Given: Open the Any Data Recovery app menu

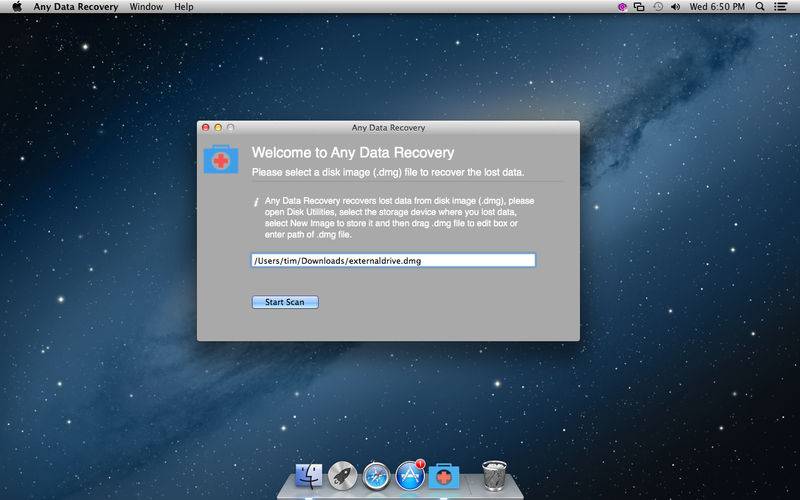Looking at the screenshot, I should point(76,7).
